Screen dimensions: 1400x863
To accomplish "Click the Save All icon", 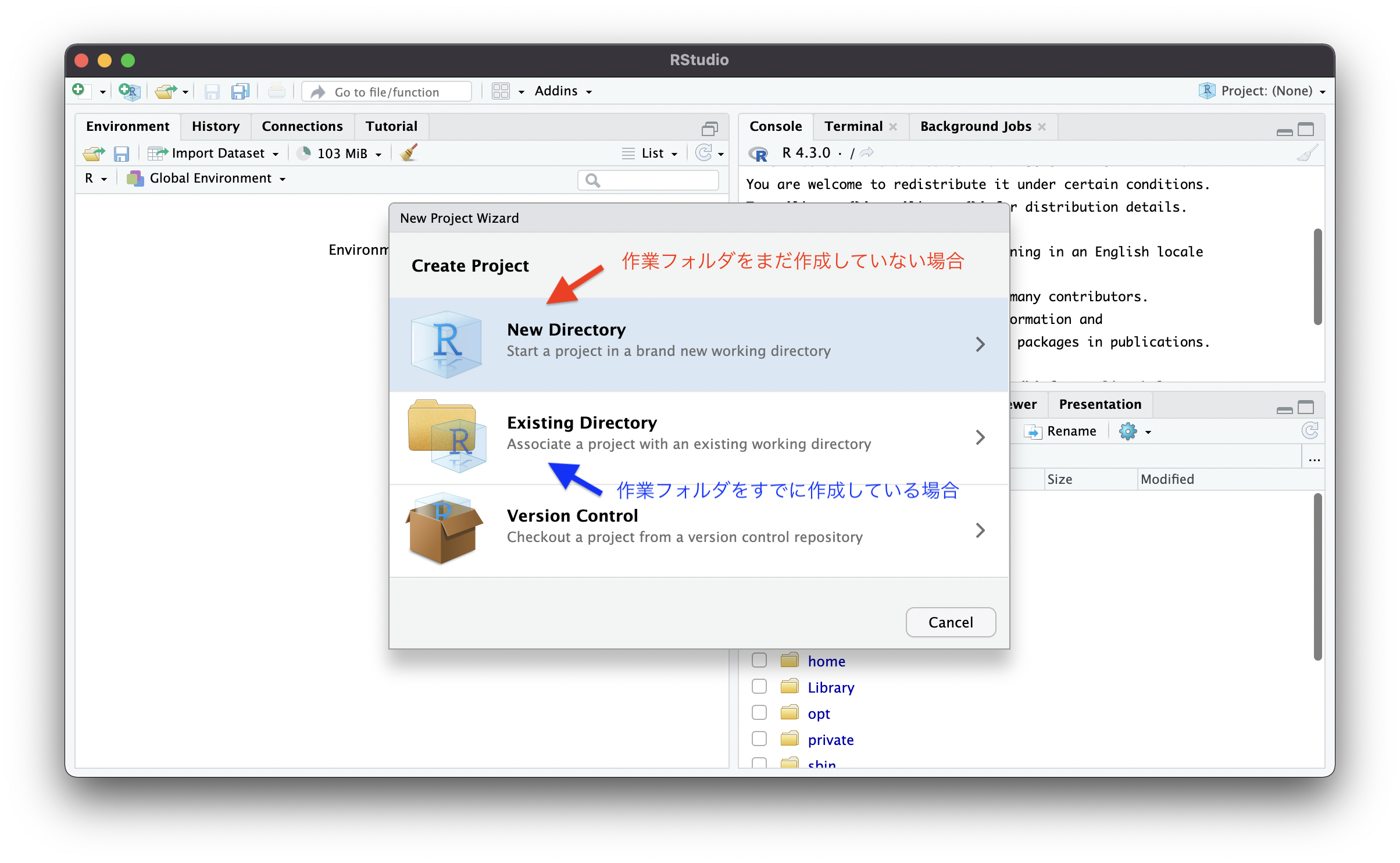I will (240, 91).
